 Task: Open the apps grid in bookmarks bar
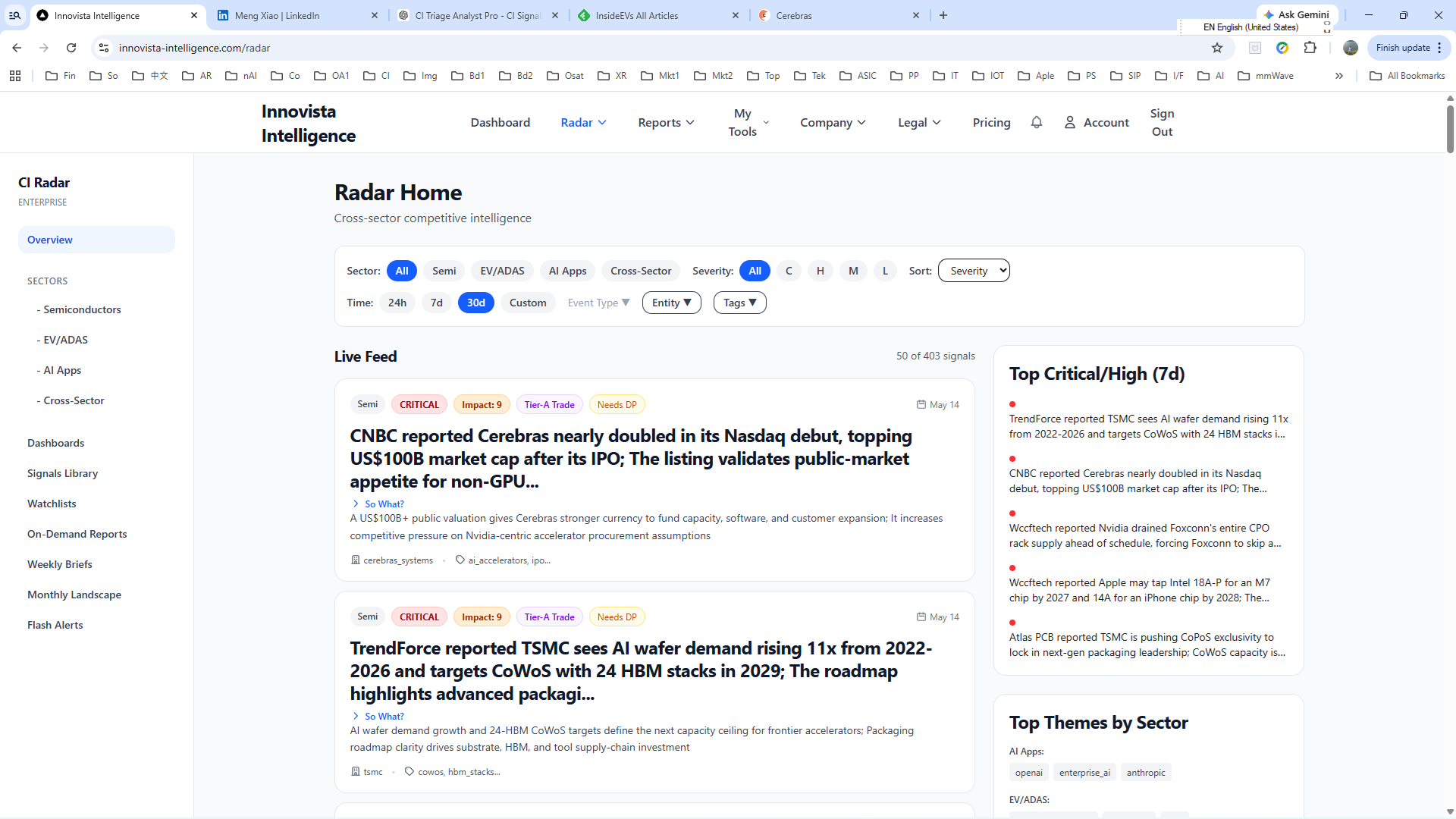click(15, 76)
